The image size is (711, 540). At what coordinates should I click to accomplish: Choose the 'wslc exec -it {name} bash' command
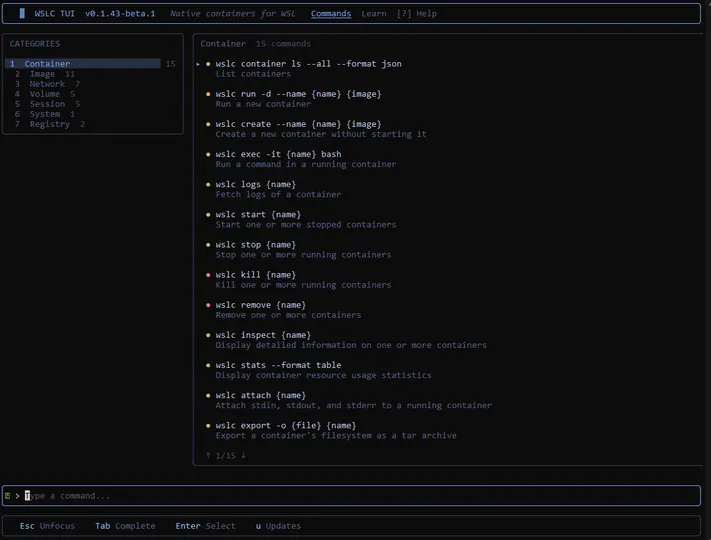[x=278, y=154]
